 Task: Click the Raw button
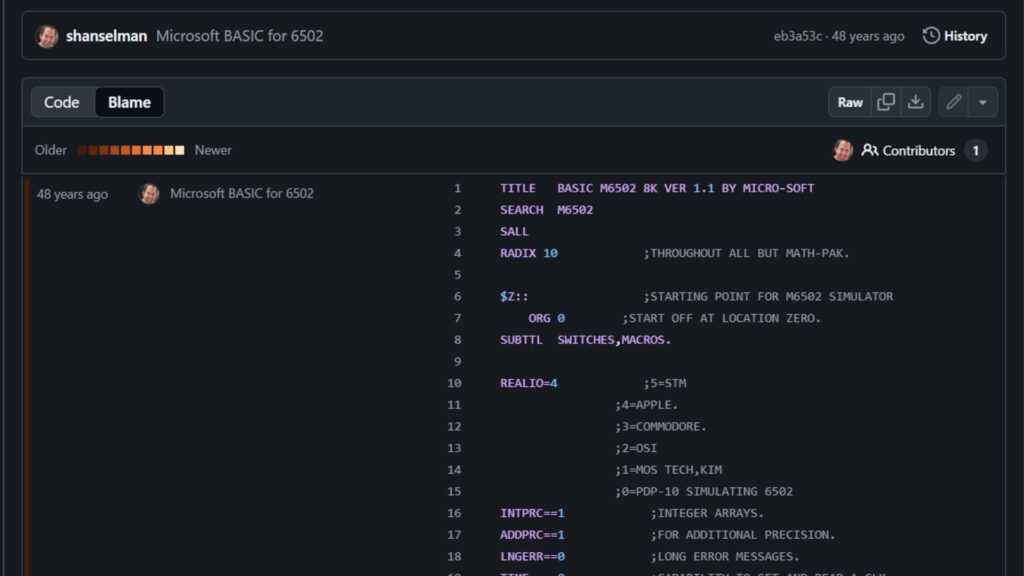point(849,101)
